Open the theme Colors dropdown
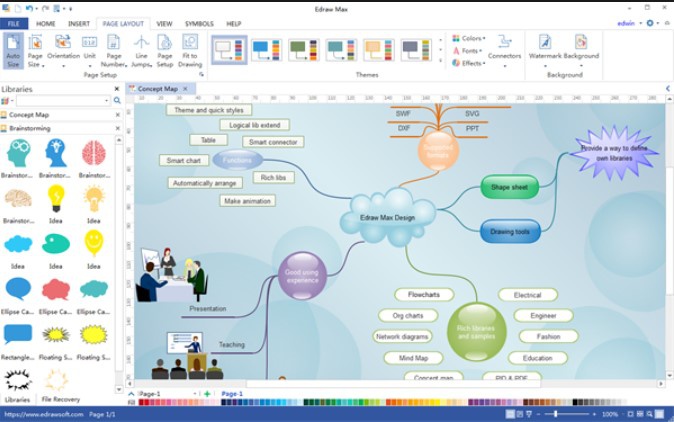Image resolution: width=674 pixels, height=422 pixels. point(469,38)
